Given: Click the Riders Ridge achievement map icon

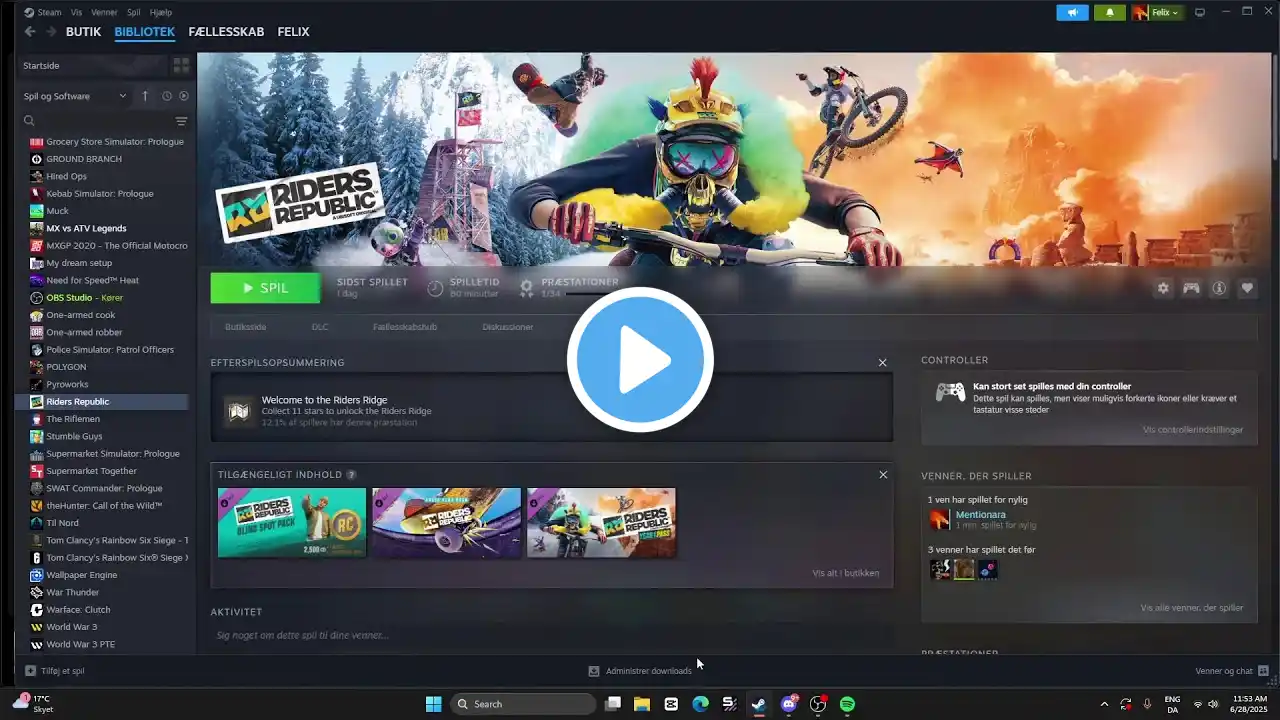Looking at the screenshot, I should (239, 411).
